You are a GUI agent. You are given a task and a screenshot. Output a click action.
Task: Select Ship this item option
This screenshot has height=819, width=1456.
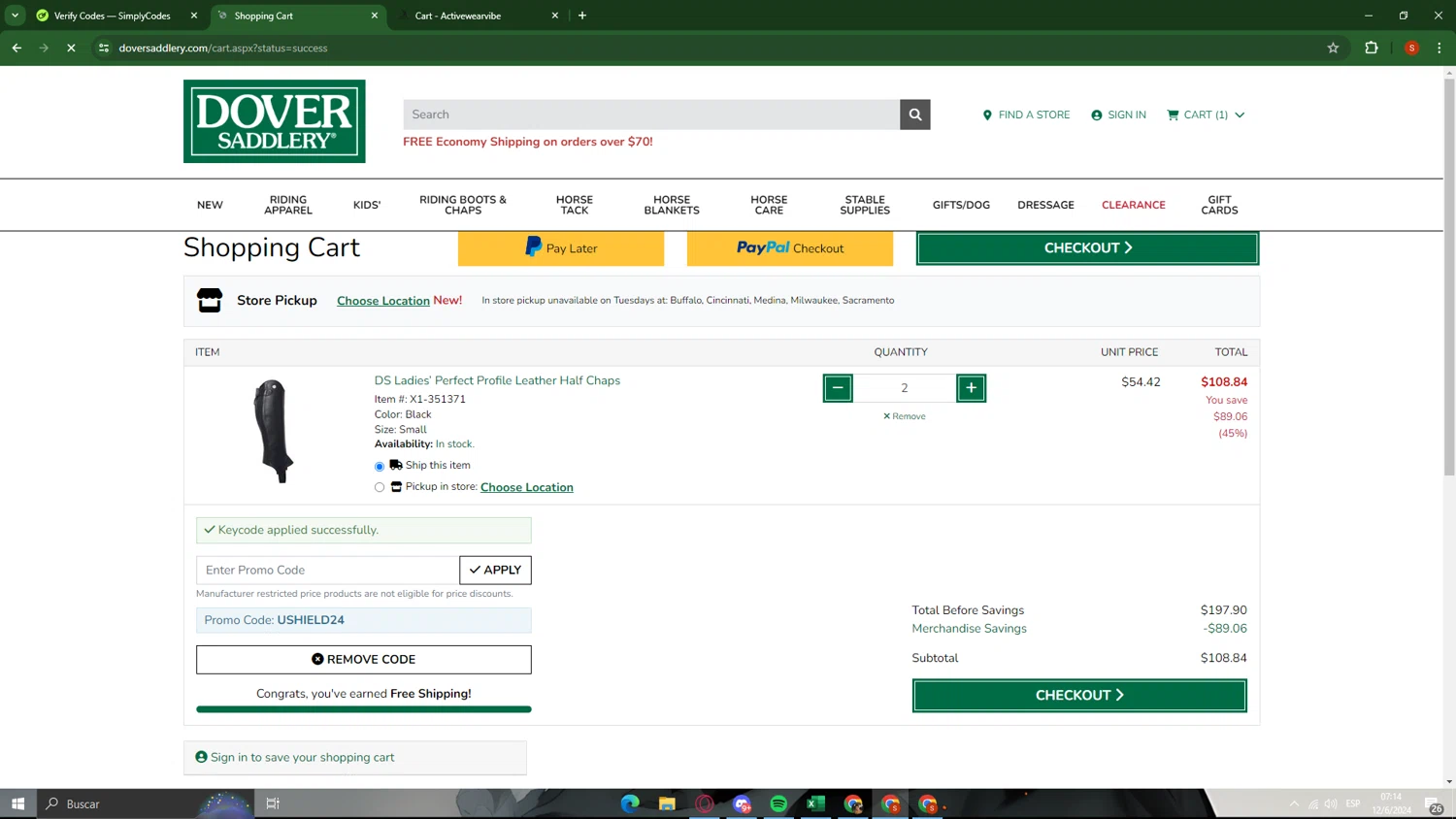(380, 466)
